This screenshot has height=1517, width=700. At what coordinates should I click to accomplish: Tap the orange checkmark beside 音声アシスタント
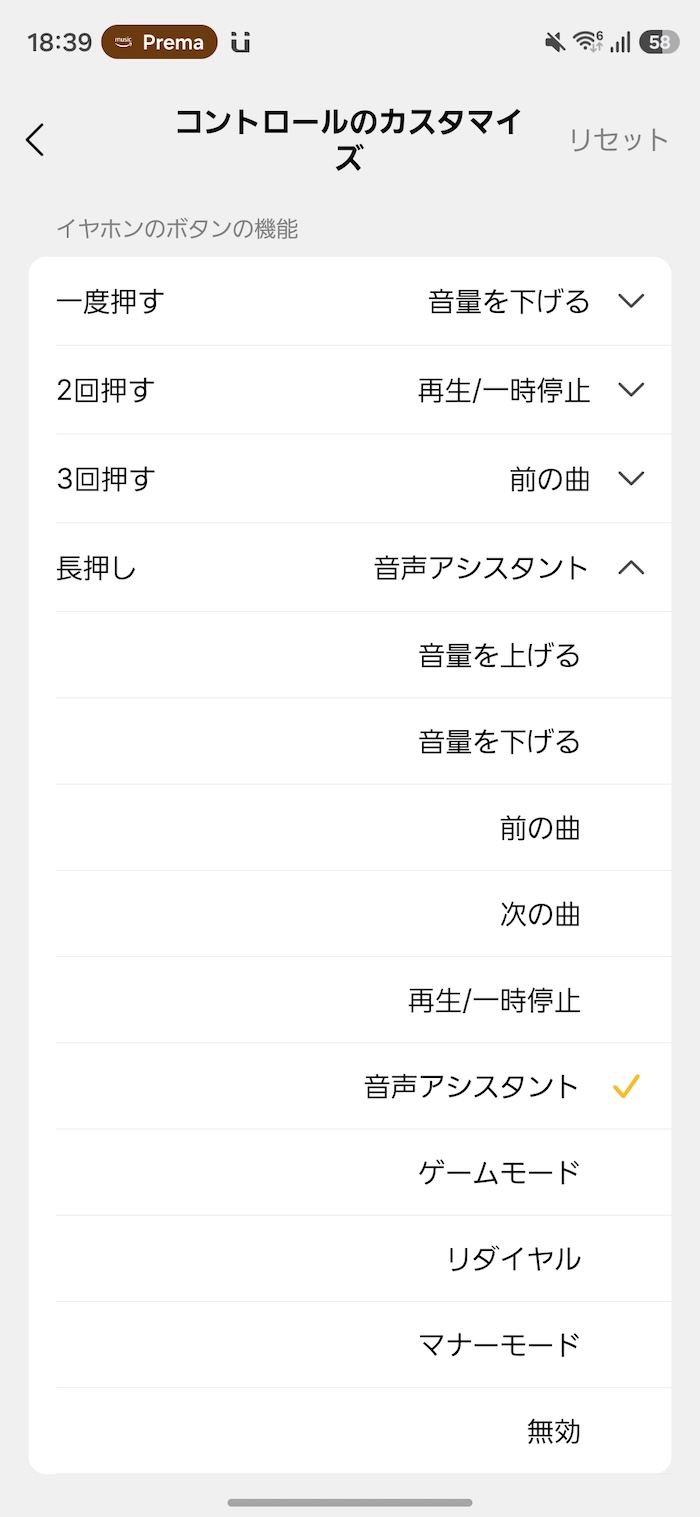[x=626, y=1086]
